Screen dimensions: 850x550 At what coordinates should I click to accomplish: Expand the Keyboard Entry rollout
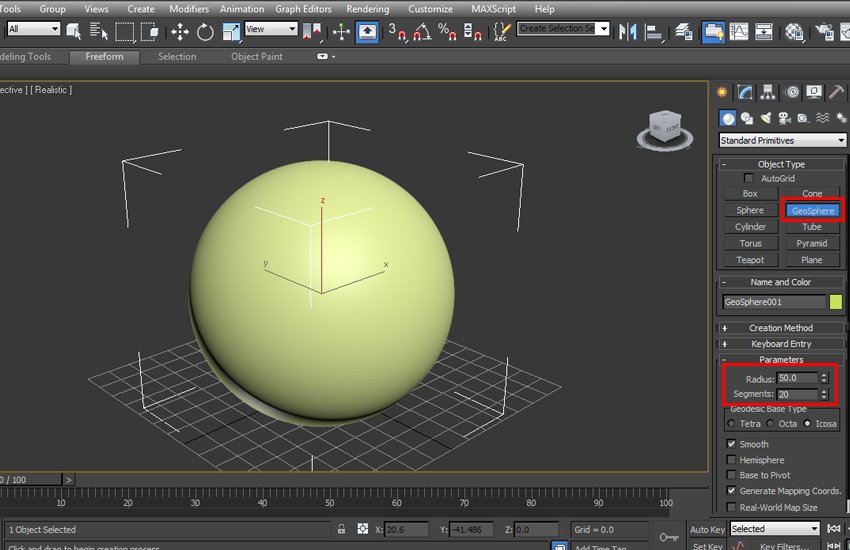tap(781, 344)
